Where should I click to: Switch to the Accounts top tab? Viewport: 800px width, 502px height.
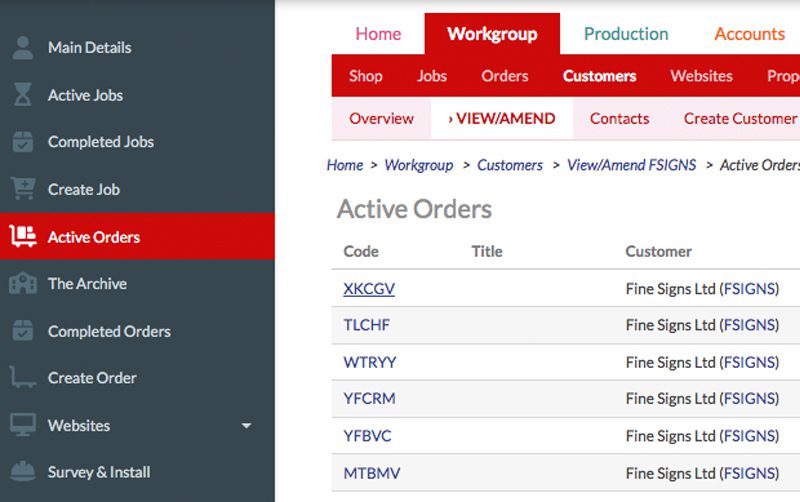click(749, 34)
